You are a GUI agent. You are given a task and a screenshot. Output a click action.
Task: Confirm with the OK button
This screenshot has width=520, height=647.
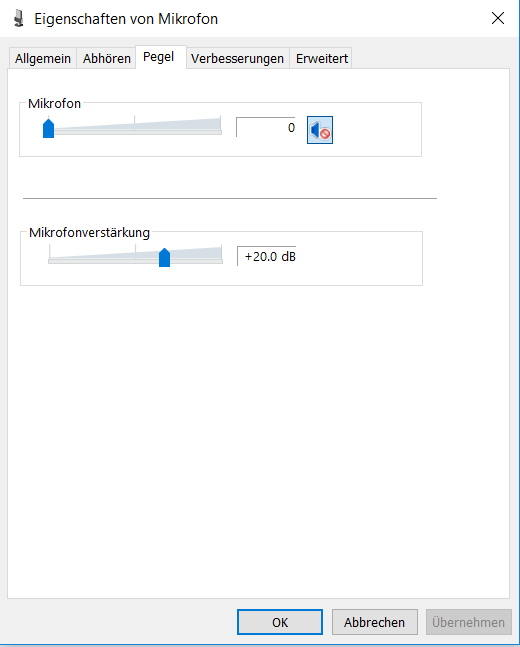tap(280, 622)
